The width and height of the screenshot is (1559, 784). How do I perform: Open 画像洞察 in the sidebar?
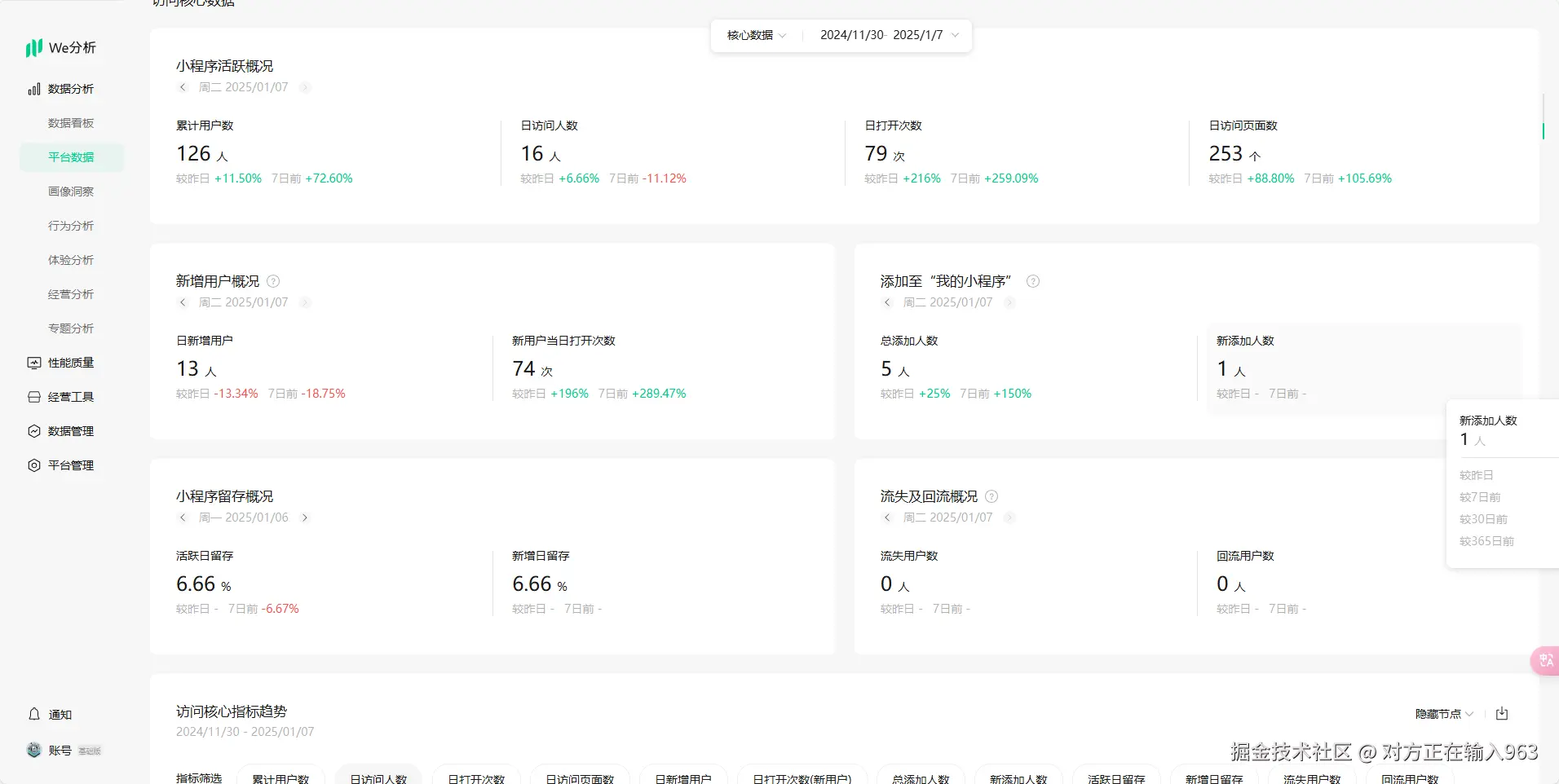pyautogui.click(x=72, y=192)
